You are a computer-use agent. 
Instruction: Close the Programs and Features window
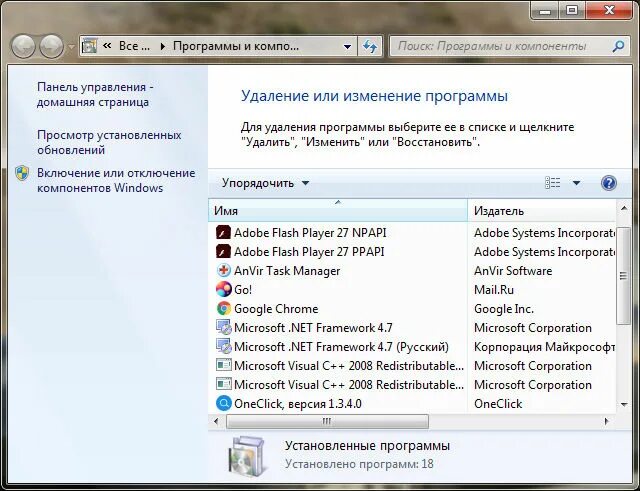[609, 10]
